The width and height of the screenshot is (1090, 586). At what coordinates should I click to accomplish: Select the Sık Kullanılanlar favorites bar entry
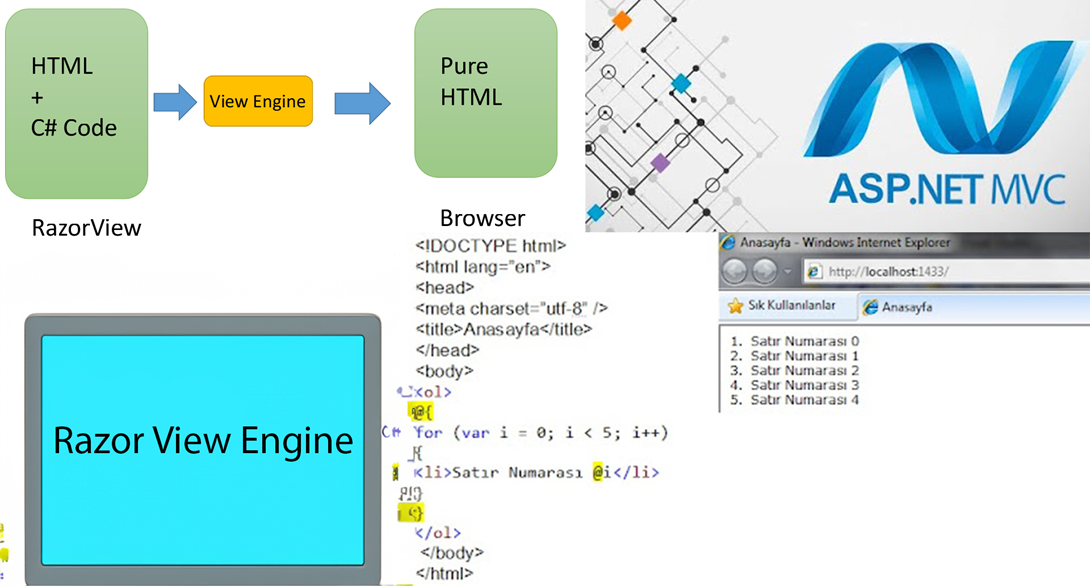click(791, 304)
